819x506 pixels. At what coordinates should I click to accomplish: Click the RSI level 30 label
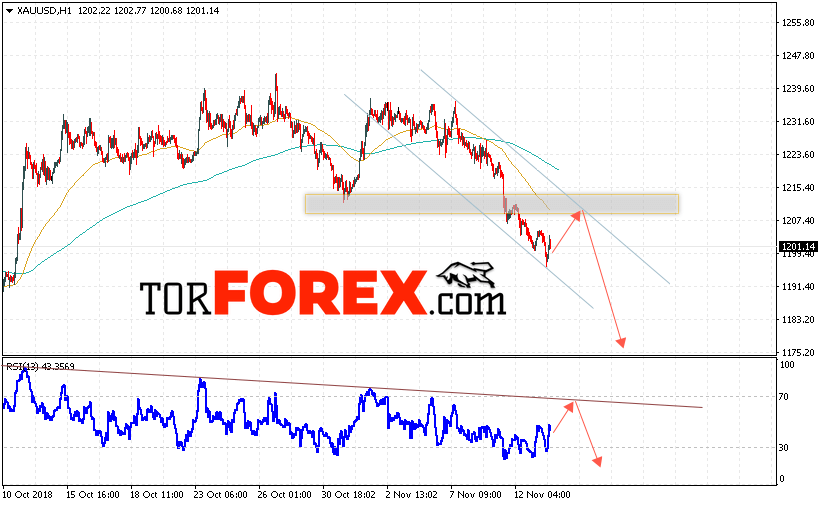784,448
